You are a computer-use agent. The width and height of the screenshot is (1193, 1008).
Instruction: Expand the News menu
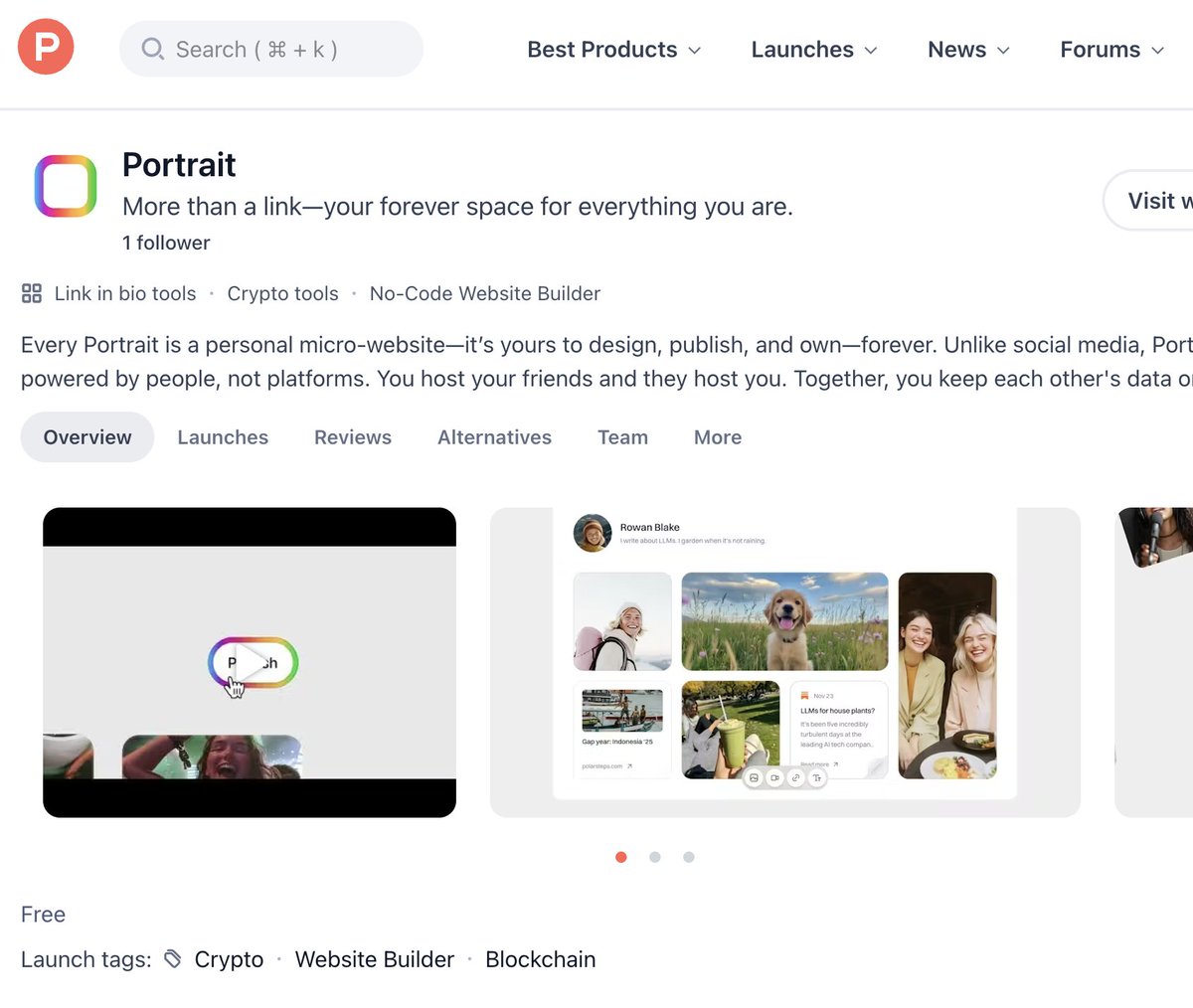point(968,50)
